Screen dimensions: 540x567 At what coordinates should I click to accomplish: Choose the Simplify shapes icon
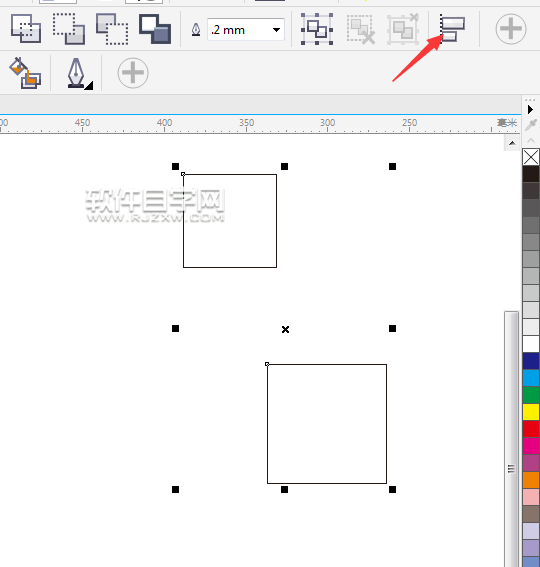[x=155, y=29]
